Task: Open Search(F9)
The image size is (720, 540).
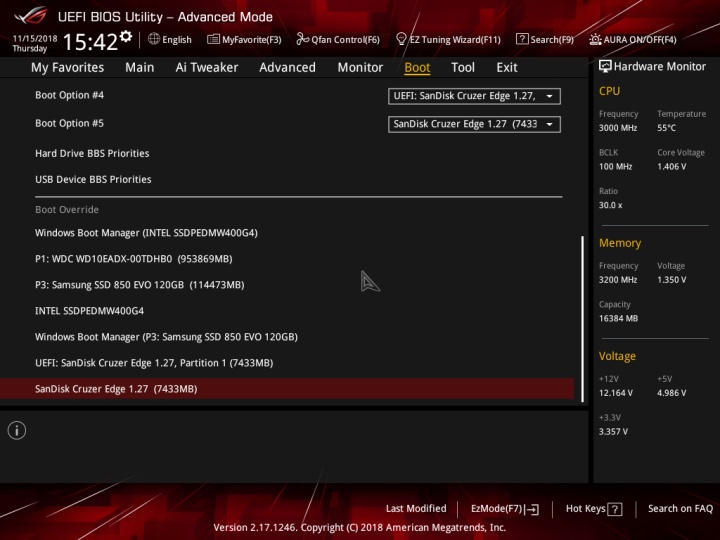Action: pos(552,39)
